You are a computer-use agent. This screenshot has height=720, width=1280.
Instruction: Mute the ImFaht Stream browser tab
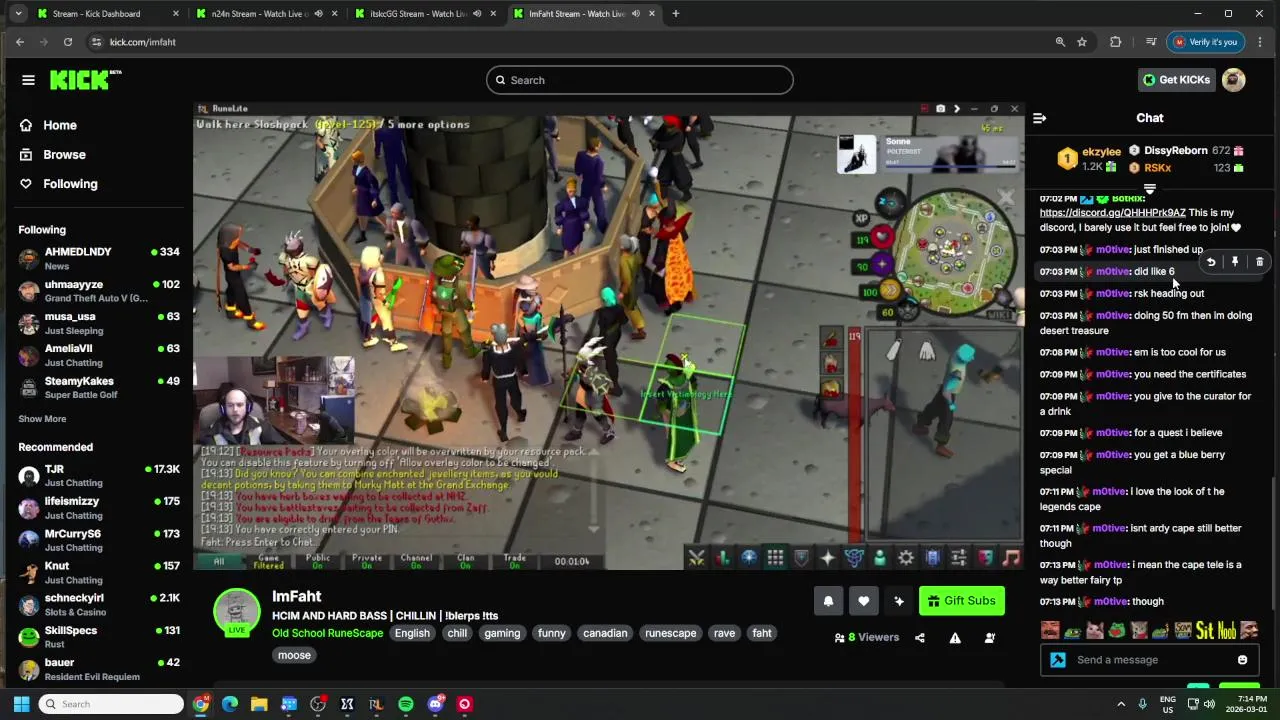[635, 14]
